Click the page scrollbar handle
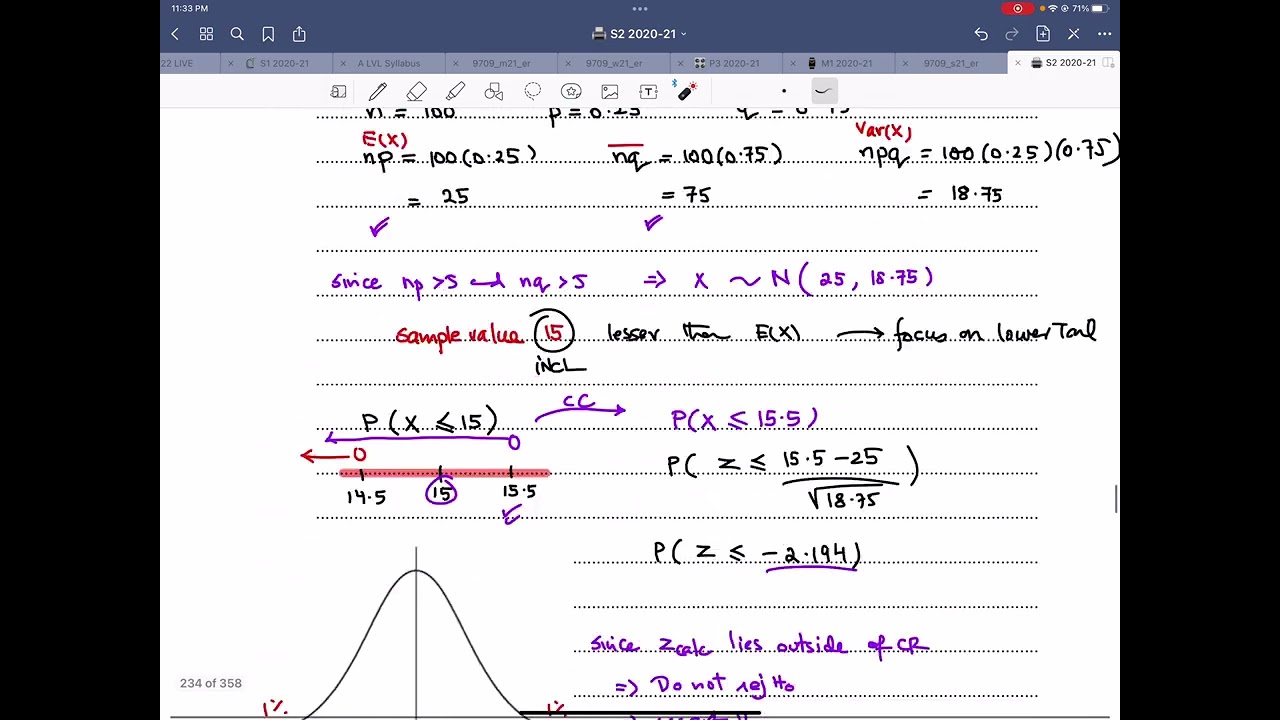 coord(1116,498)
